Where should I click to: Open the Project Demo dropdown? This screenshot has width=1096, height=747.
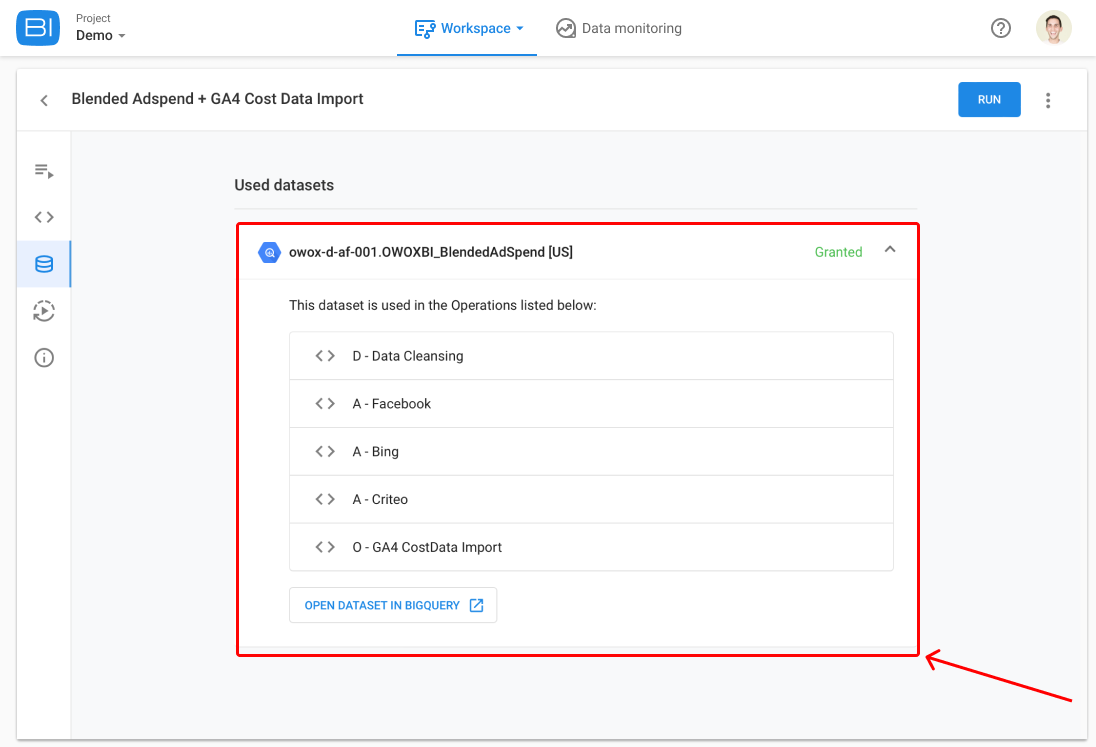pyautogui.click(x=101, y=28)
